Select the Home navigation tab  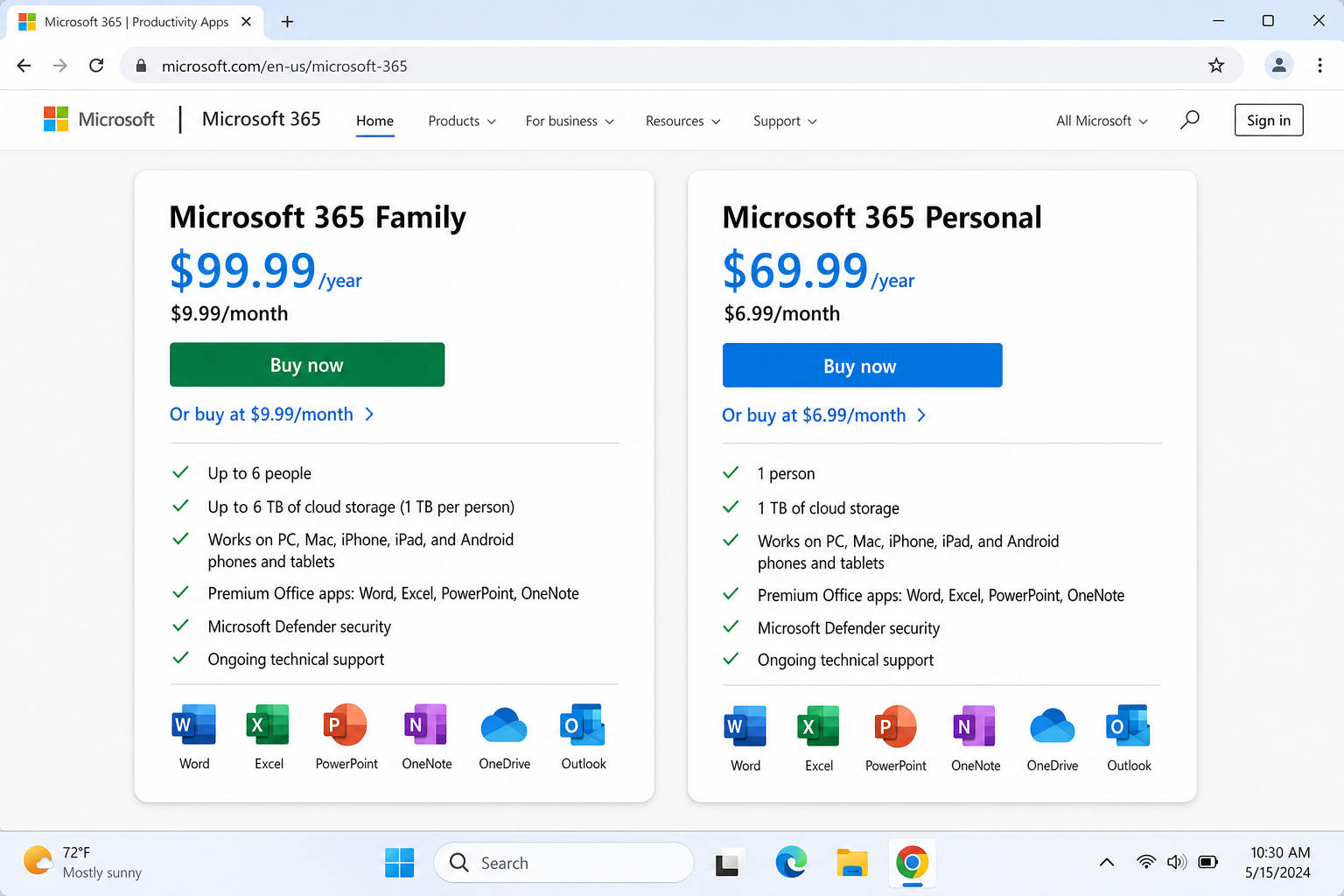374,121
